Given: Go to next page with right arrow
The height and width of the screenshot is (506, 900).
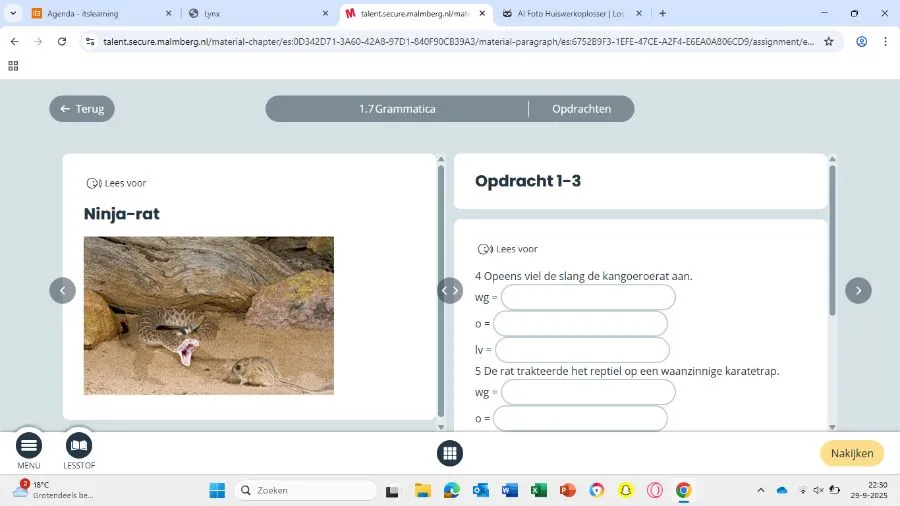Looking at the screenshot, I should tap(858, 290).
